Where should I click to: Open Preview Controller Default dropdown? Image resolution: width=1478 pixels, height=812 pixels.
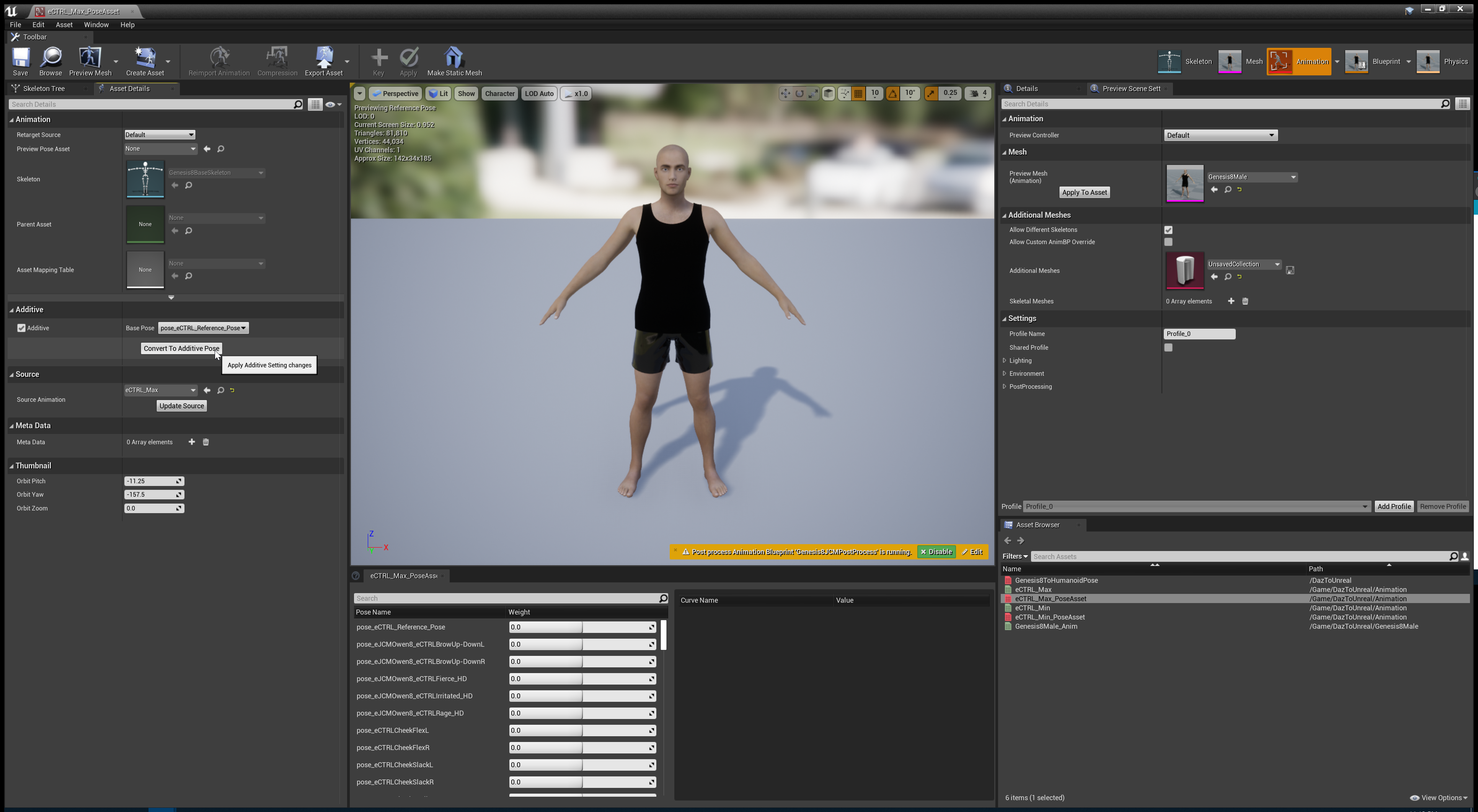point(1220,135)
